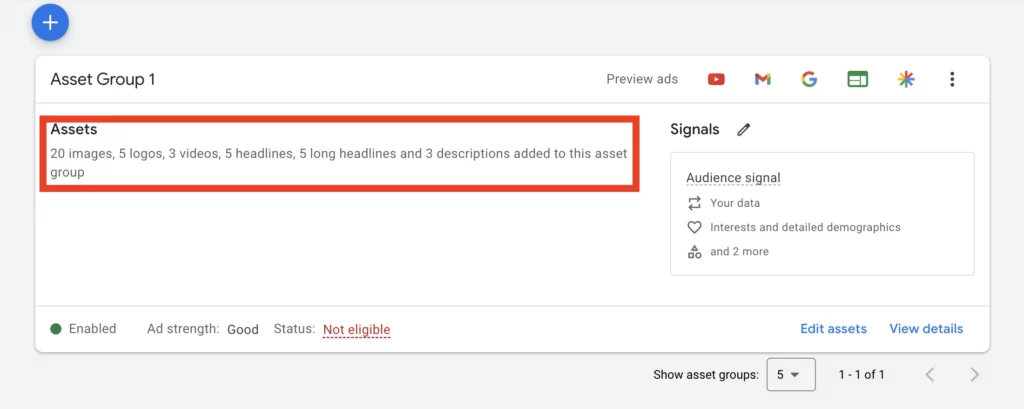Click the Asset Group 1 title
Screen dimensions: 1024x409
(103, 80)
